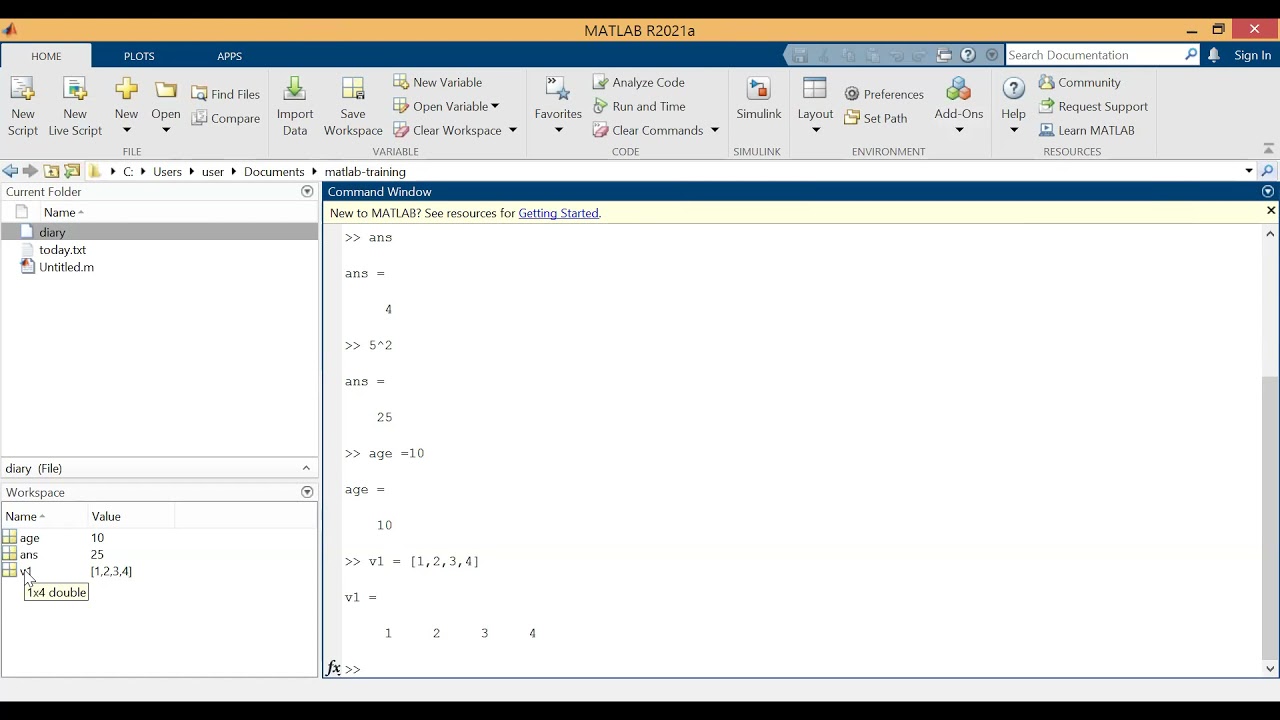Open the Getting Started link
Image resolution: width=1280 pixels, height=720 pixels.
(x=558, y=213)
